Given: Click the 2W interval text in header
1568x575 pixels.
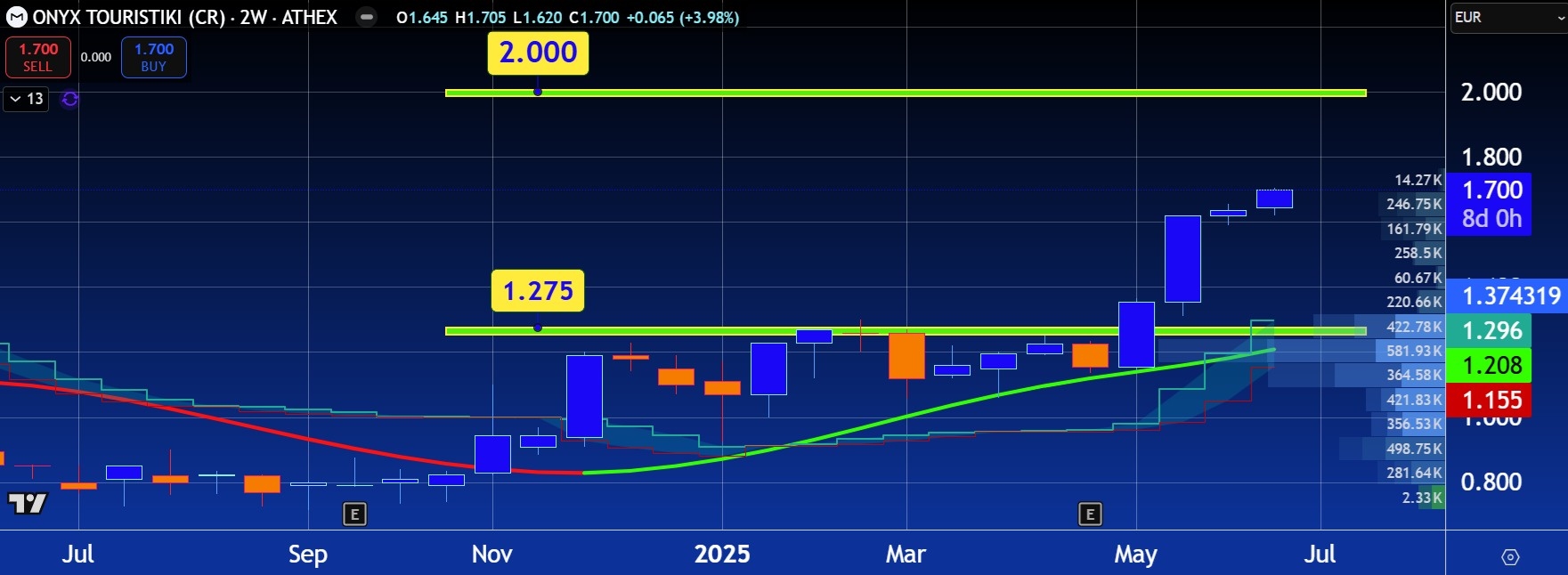Looking at the screenshot, I should [253, 17].
